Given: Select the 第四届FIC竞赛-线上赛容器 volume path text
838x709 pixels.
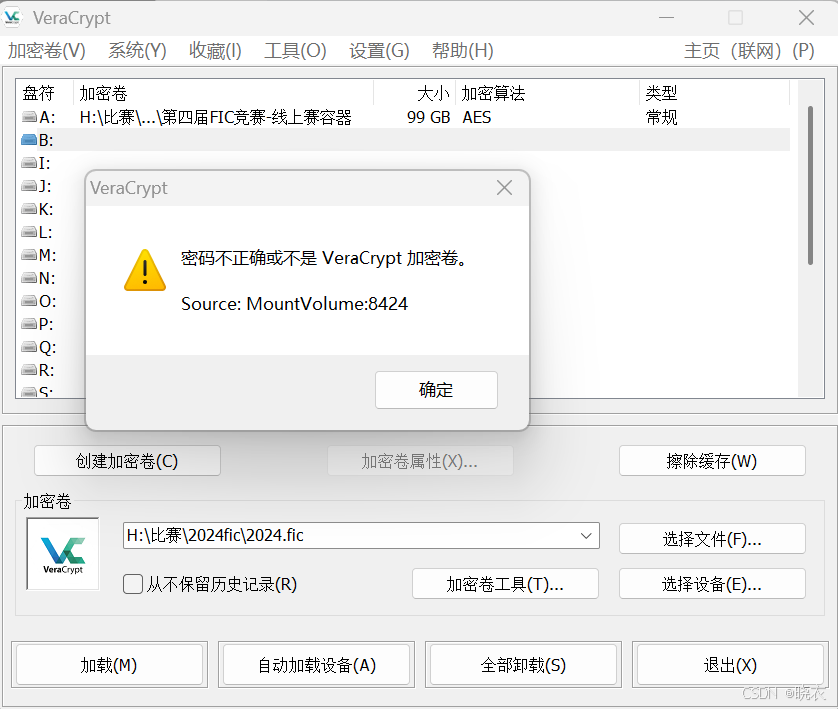Looking at the screenshot, I should pyautogui.click(x=215, y=117).
